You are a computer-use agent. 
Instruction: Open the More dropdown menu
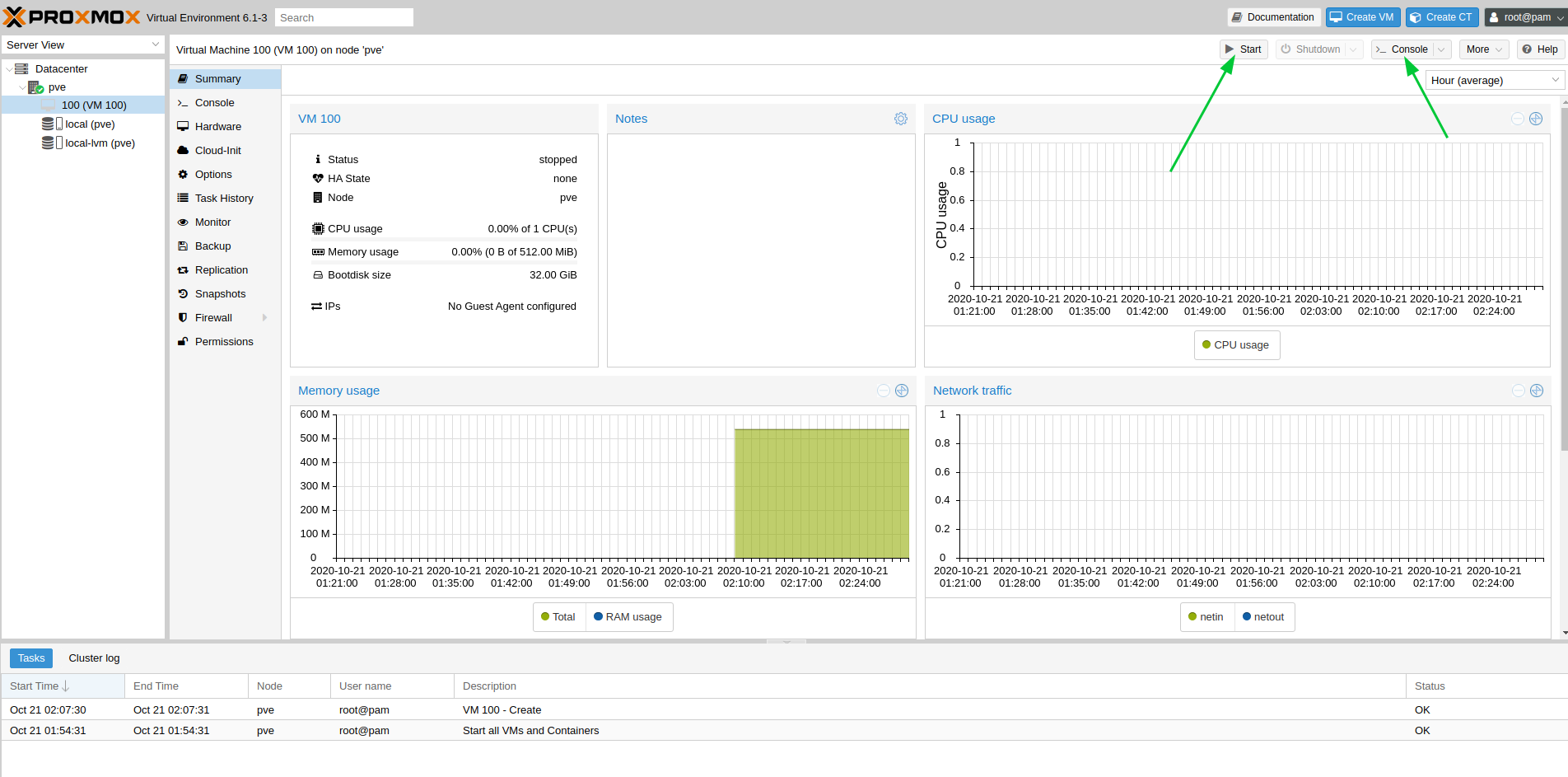[x=1484, y=49]
